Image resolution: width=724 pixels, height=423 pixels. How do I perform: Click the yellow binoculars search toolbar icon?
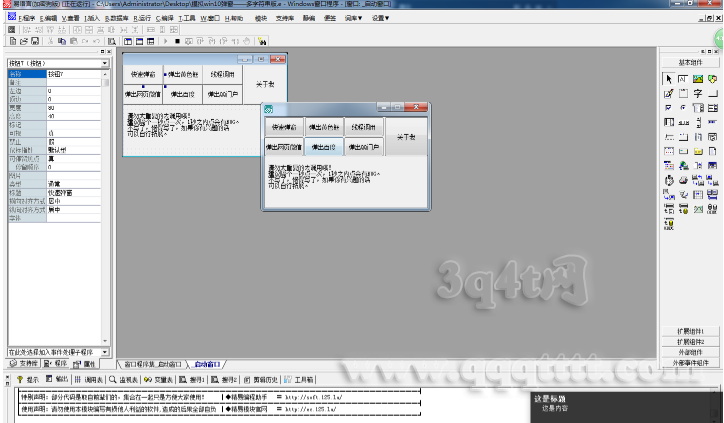tap(262, 41)
